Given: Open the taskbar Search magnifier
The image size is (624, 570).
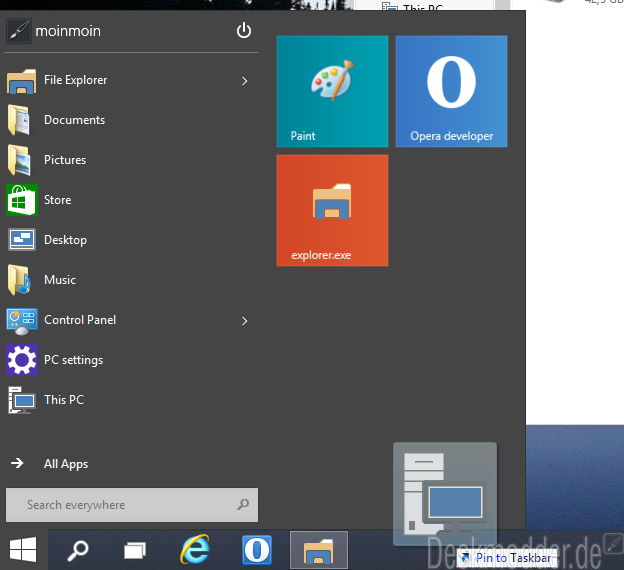Looking at the screenshot, I should [x=78, y=550].
